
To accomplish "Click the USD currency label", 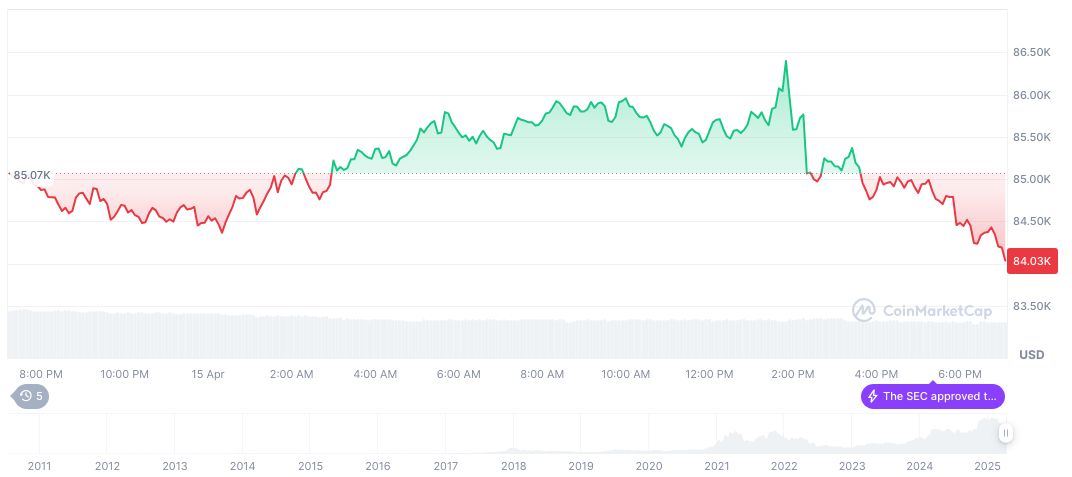I will point(1031,355).
